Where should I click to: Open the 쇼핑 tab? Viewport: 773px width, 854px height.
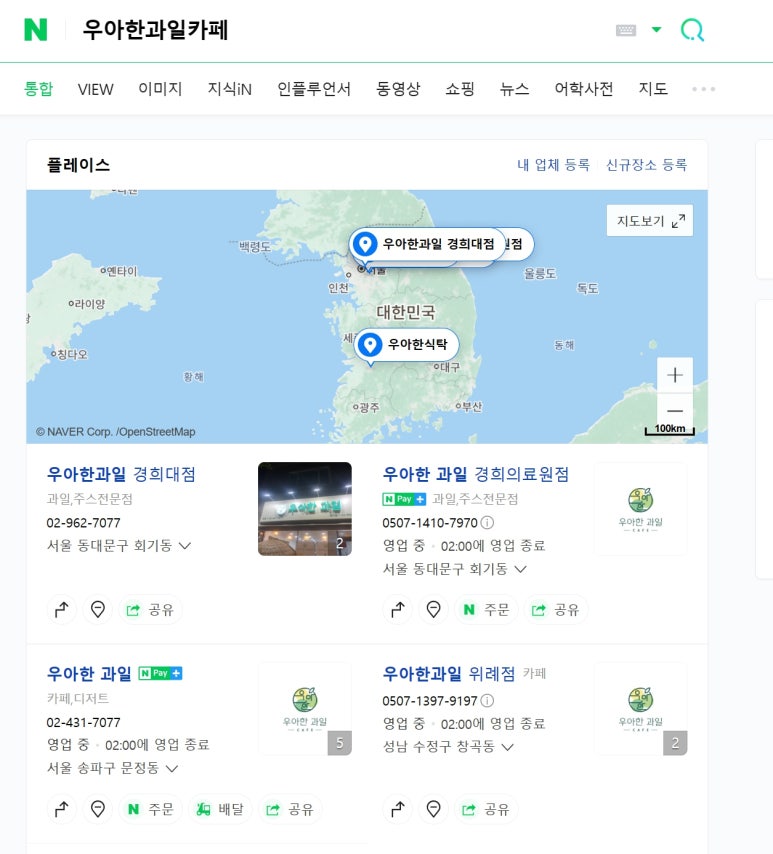460,89
